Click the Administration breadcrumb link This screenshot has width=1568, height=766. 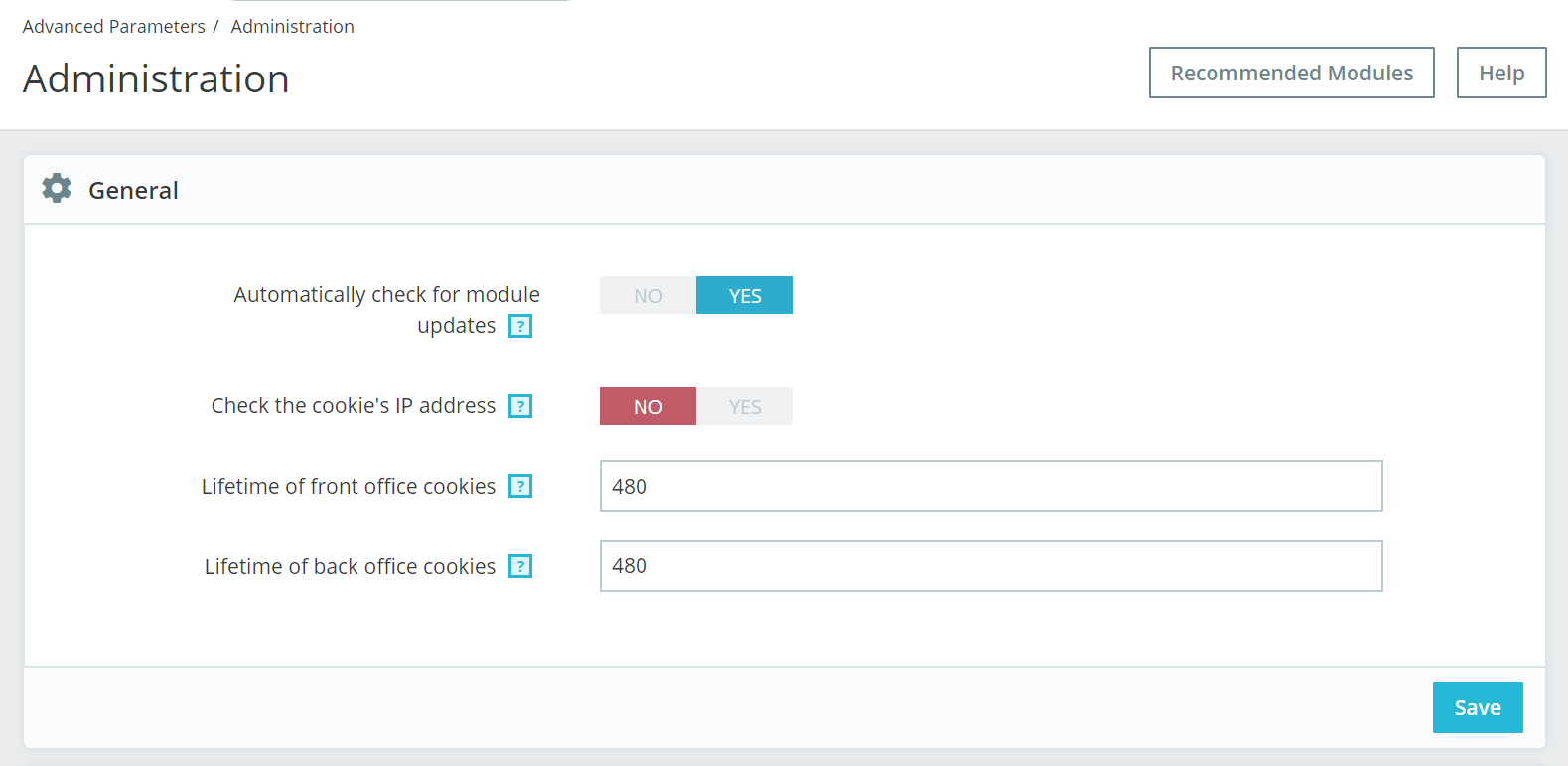pos(292,27)
